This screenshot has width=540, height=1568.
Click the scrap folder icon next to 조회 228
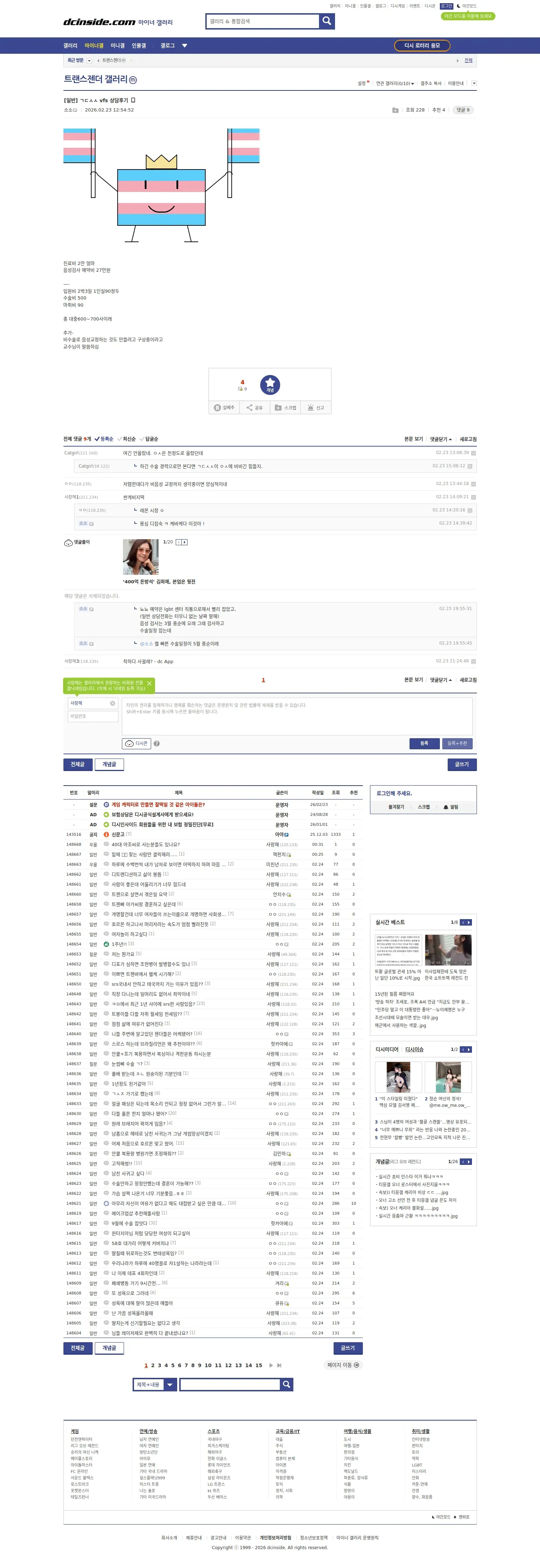pos(395,110)
